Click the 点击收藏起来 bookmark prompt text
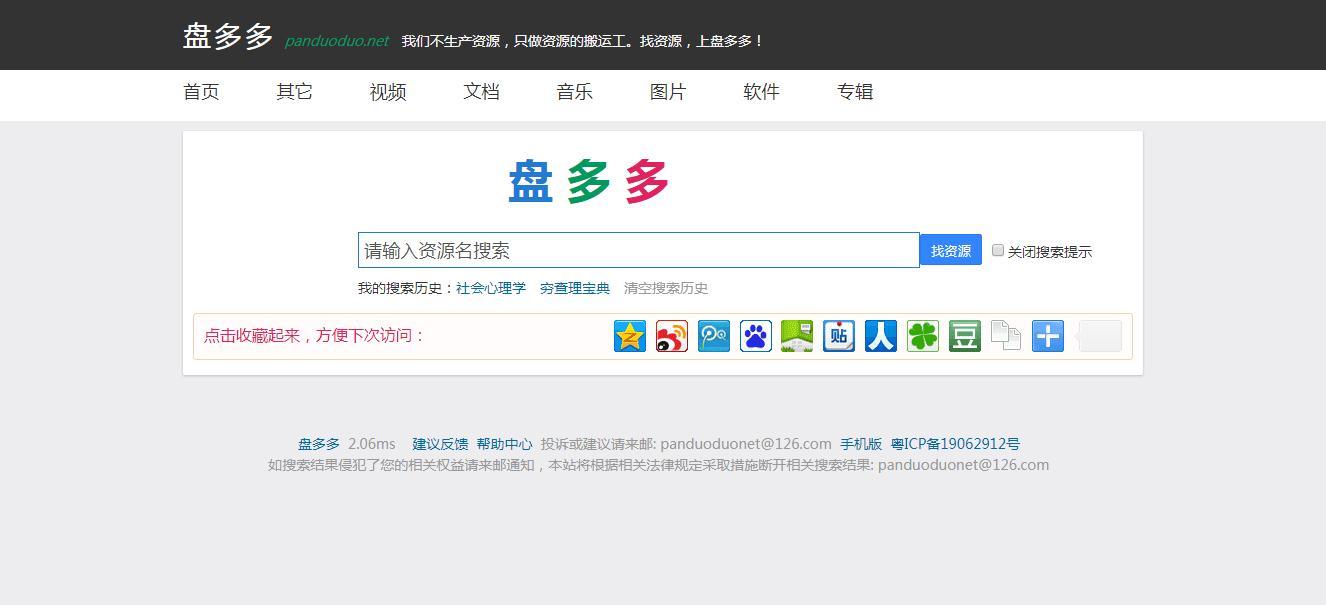 315,336
